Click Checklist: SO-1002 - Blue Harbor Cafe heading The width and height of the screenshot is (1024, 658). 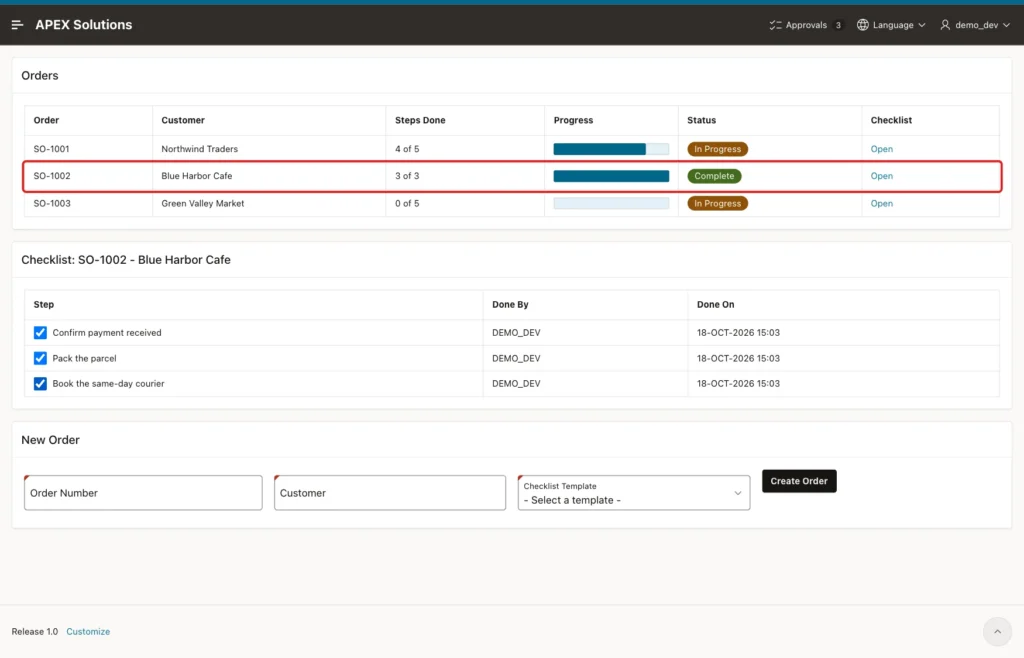coord(126,260)
